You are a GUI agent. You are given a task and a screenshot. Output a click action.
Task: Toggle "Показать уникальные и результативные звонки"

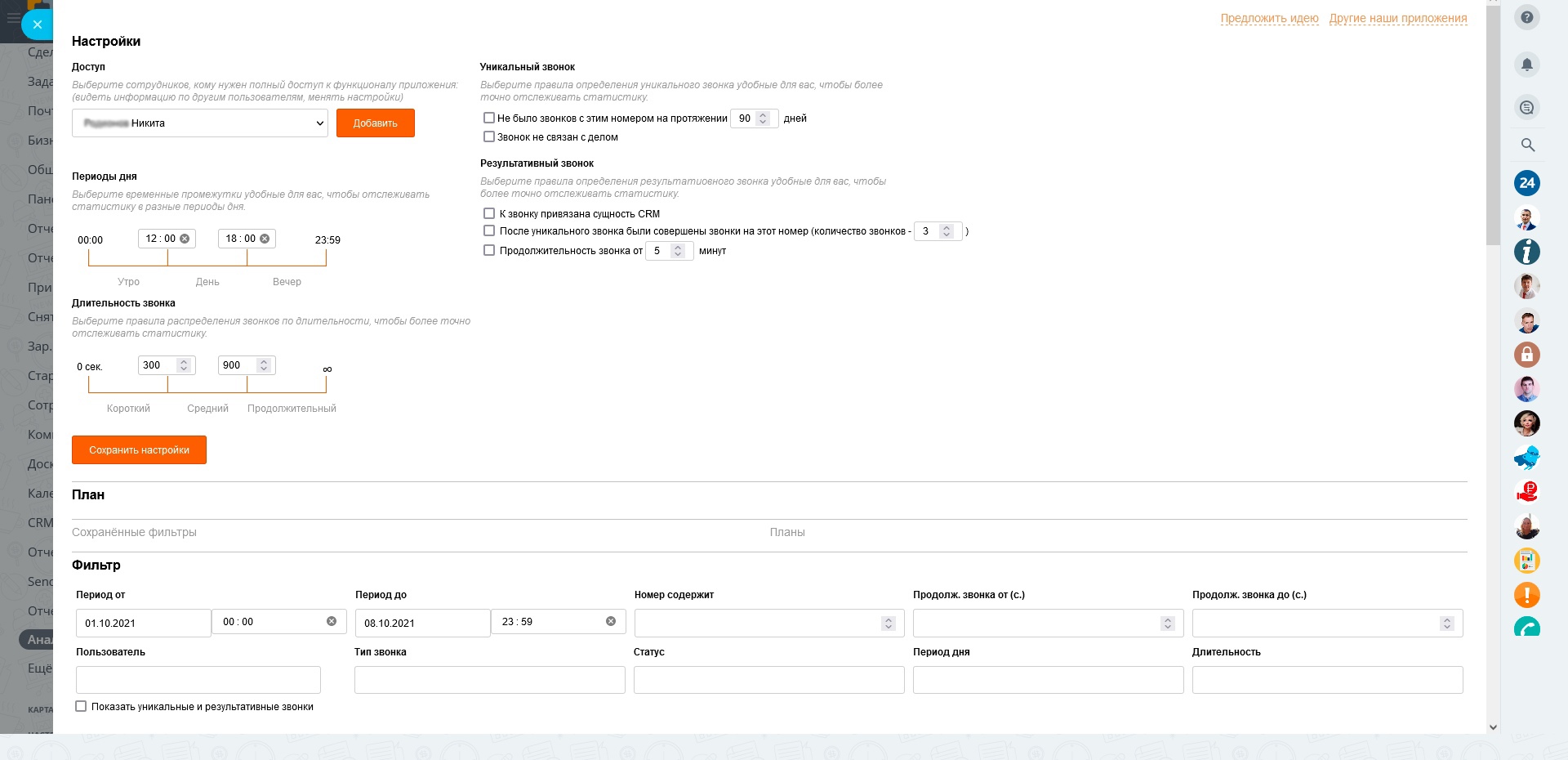pos(81,707)
